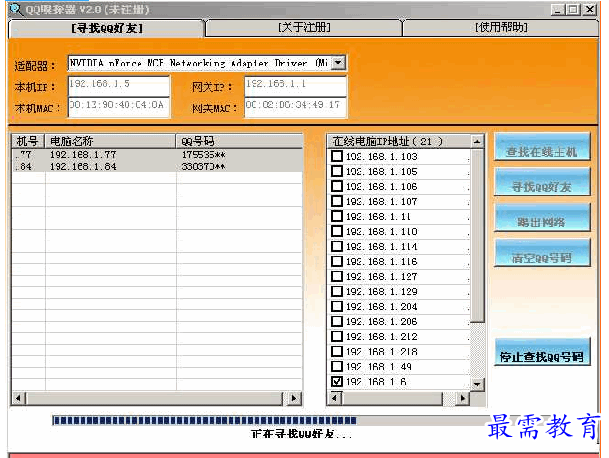Screen dimensions: 609x458
Task: Check the box for 192.168.1.106
Action: (x=337, y=186)
